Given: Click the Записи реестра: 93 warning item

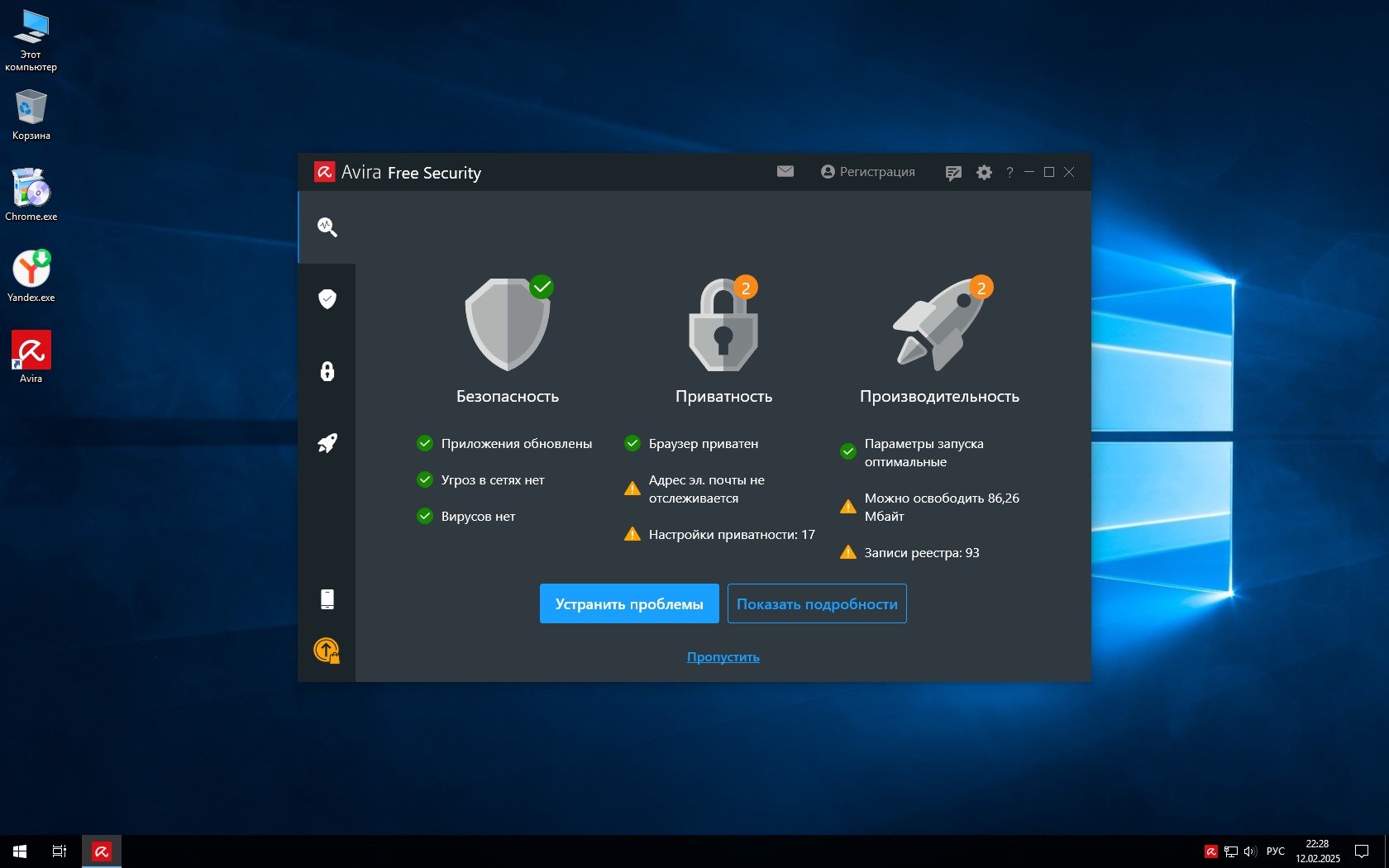Looking at the screenshot, I should tap(921, 553).
